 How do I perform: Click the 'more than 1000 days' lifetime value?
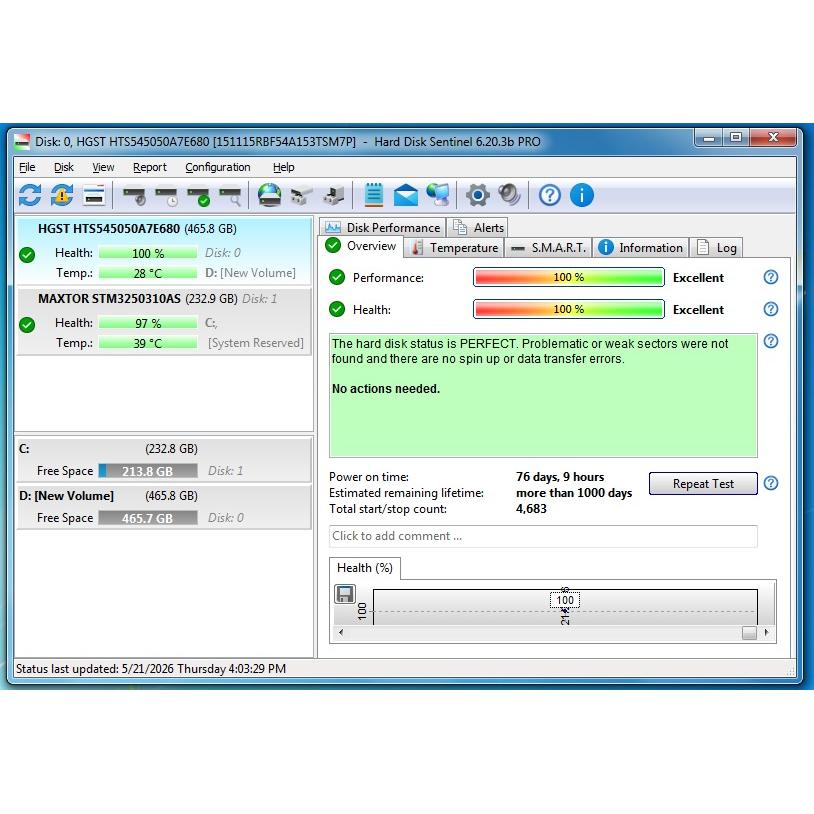[574, 493]
